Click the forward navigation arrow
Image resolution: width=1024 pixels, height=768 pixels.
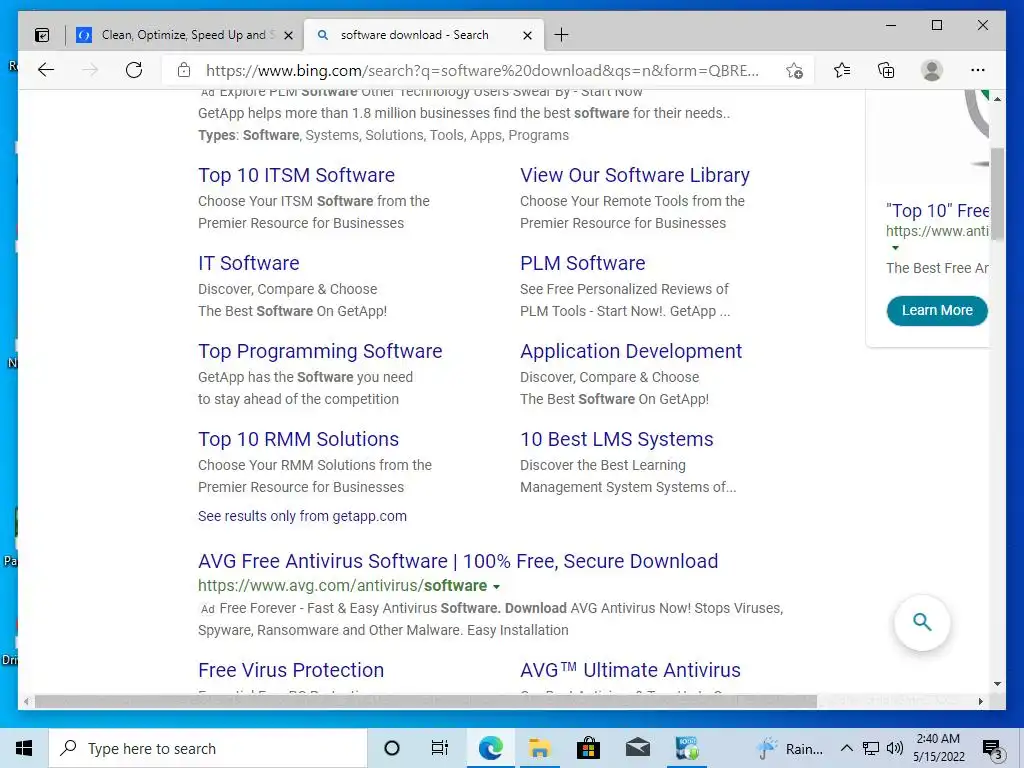[90, 70]
